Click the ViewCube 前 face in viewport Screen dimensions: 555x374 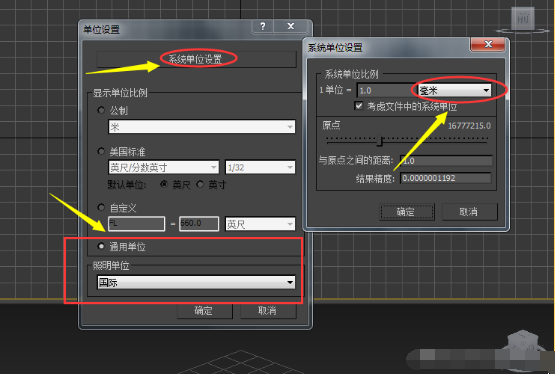click(523, 18)
